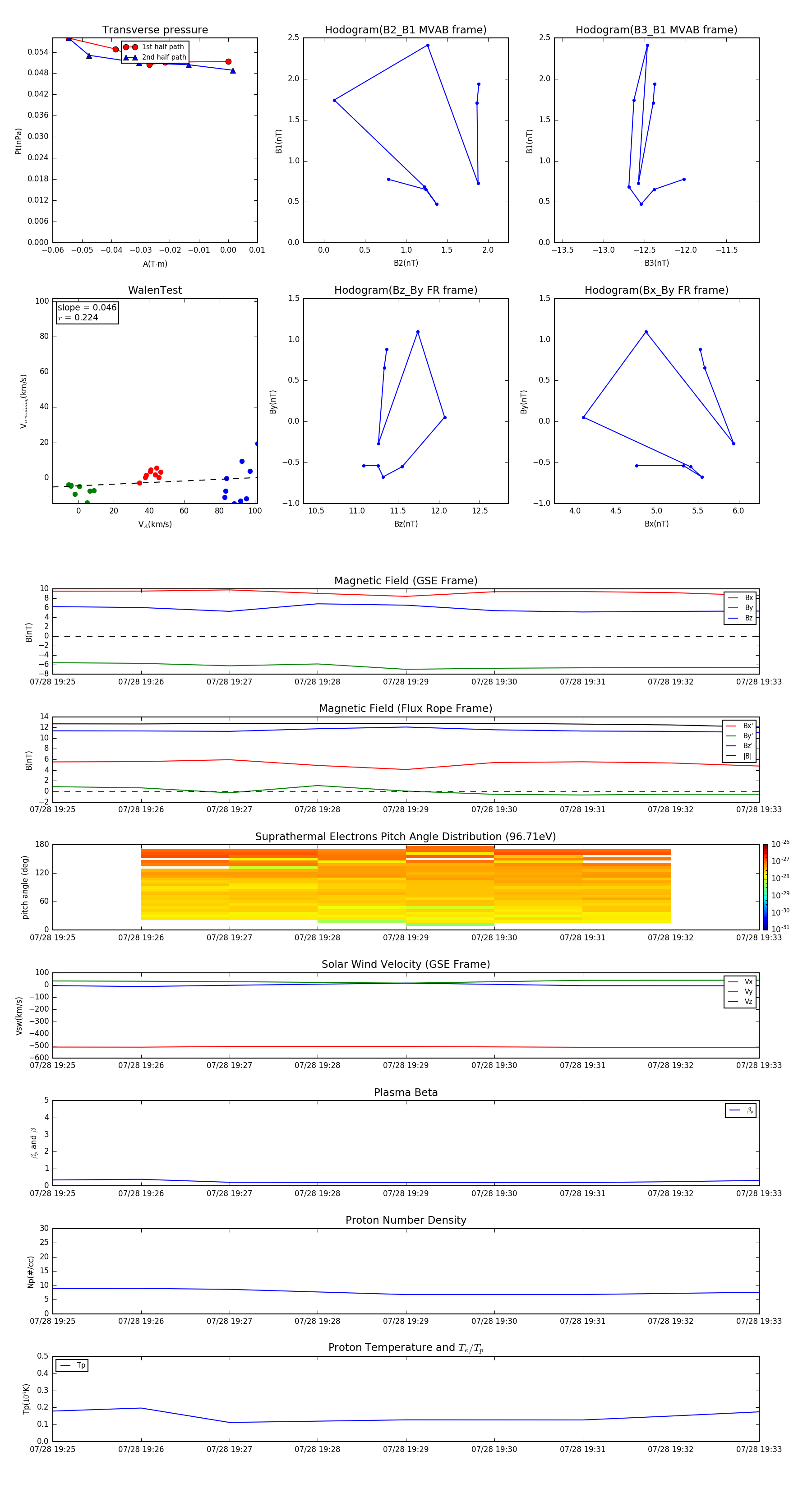Click the Bx' legend entry in Flux Rope plot
This screenshot has height=1489, width=812.
pyautogui.click(x=740, y=726)
